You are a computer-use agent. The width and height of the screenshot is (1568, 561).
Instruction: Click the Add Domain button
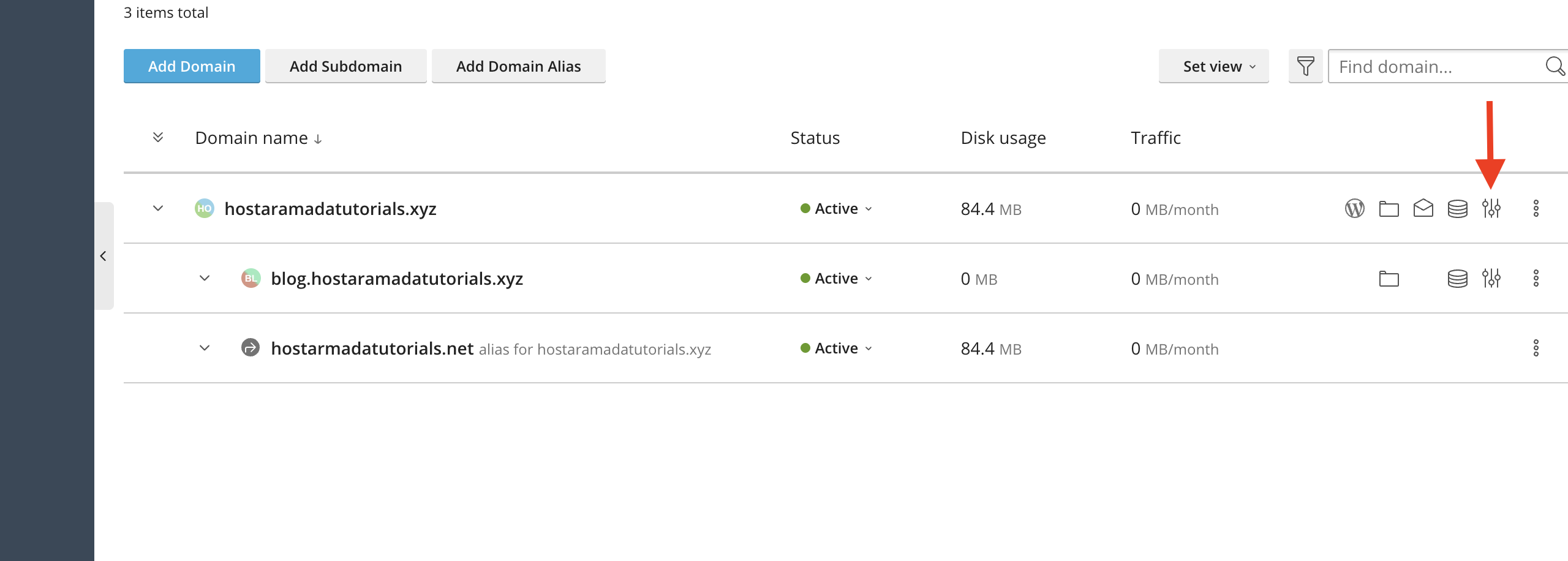click(192, 66)
